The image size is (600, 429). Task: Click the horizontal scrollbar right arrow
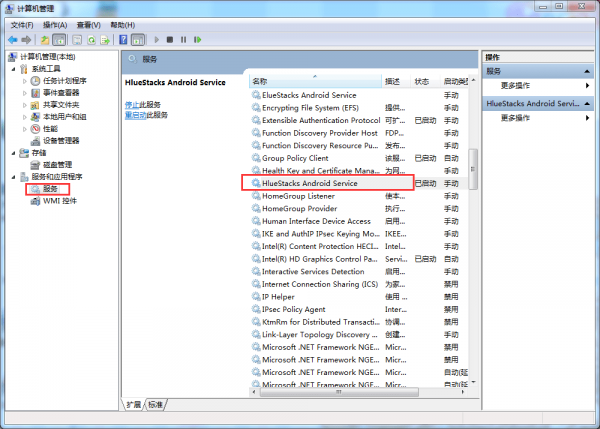(463, 392)
